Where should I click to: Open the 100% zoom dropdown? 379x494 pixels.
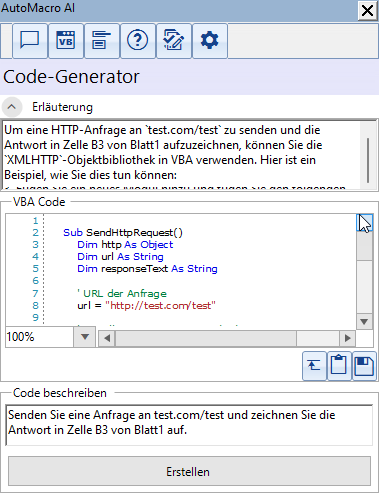pos(85,337)
